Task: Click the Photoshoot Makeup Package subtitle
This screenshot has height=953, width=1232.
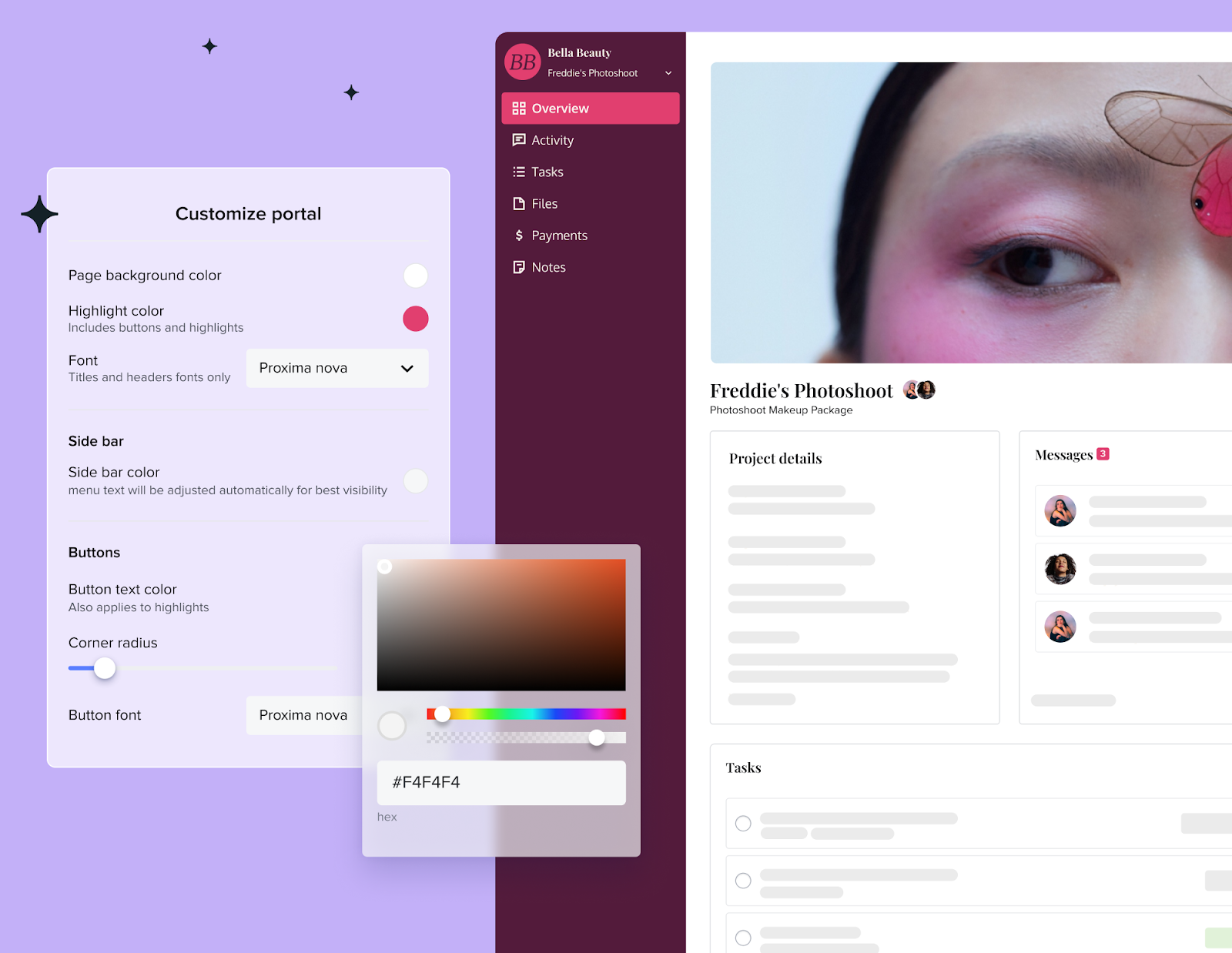Action: [x=781, y=410]
